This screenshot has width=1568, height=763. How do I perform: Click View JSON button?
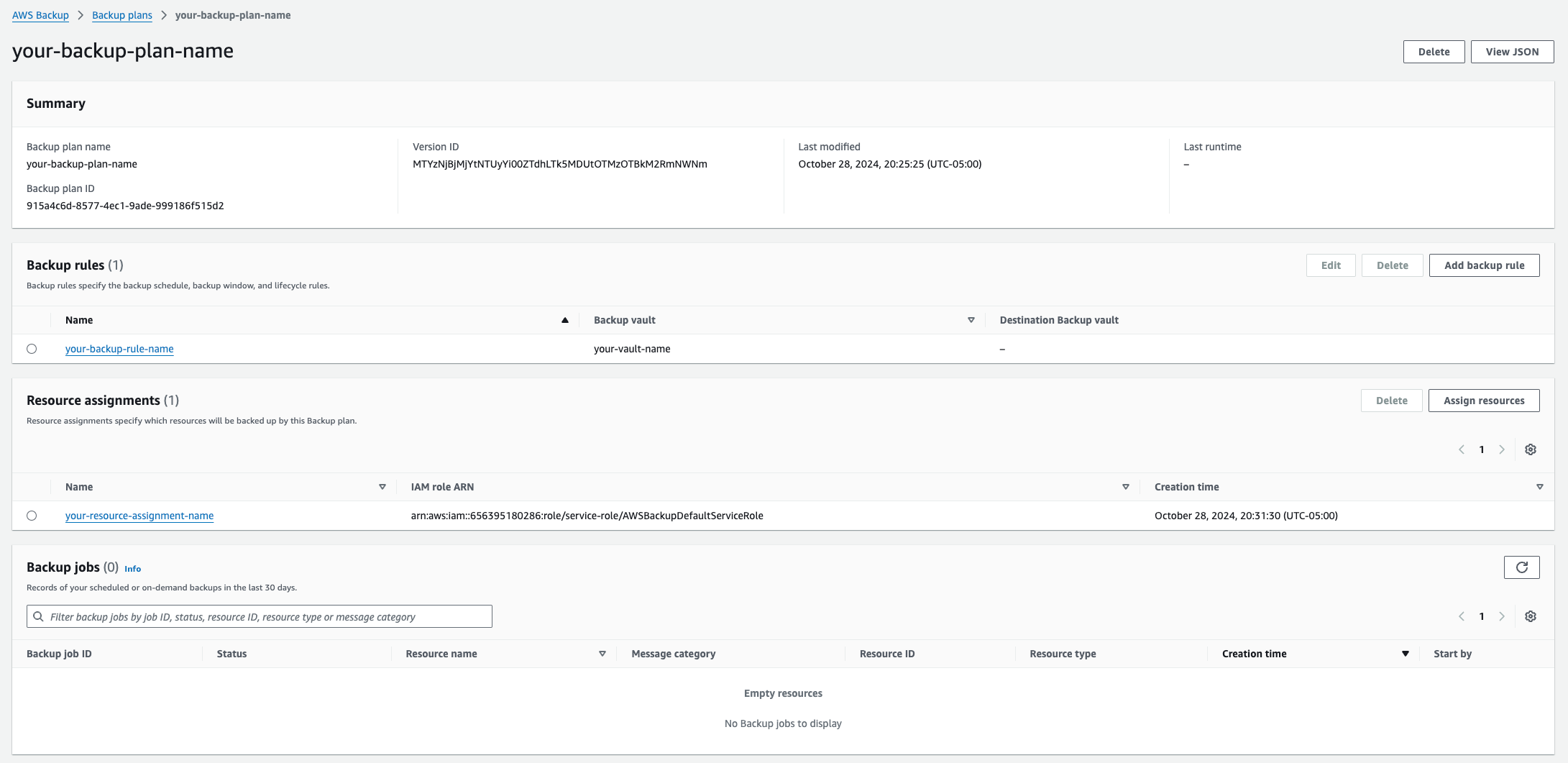click(1513, 52)
